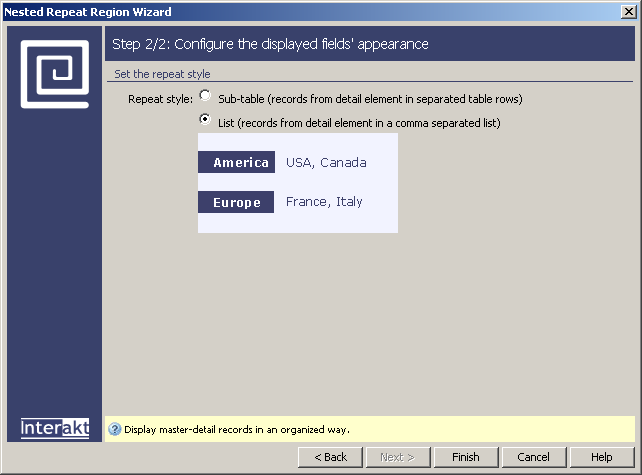Click the "Repeat style:" field label
Viewport: 642px width, 475px height.
[160, 99]
